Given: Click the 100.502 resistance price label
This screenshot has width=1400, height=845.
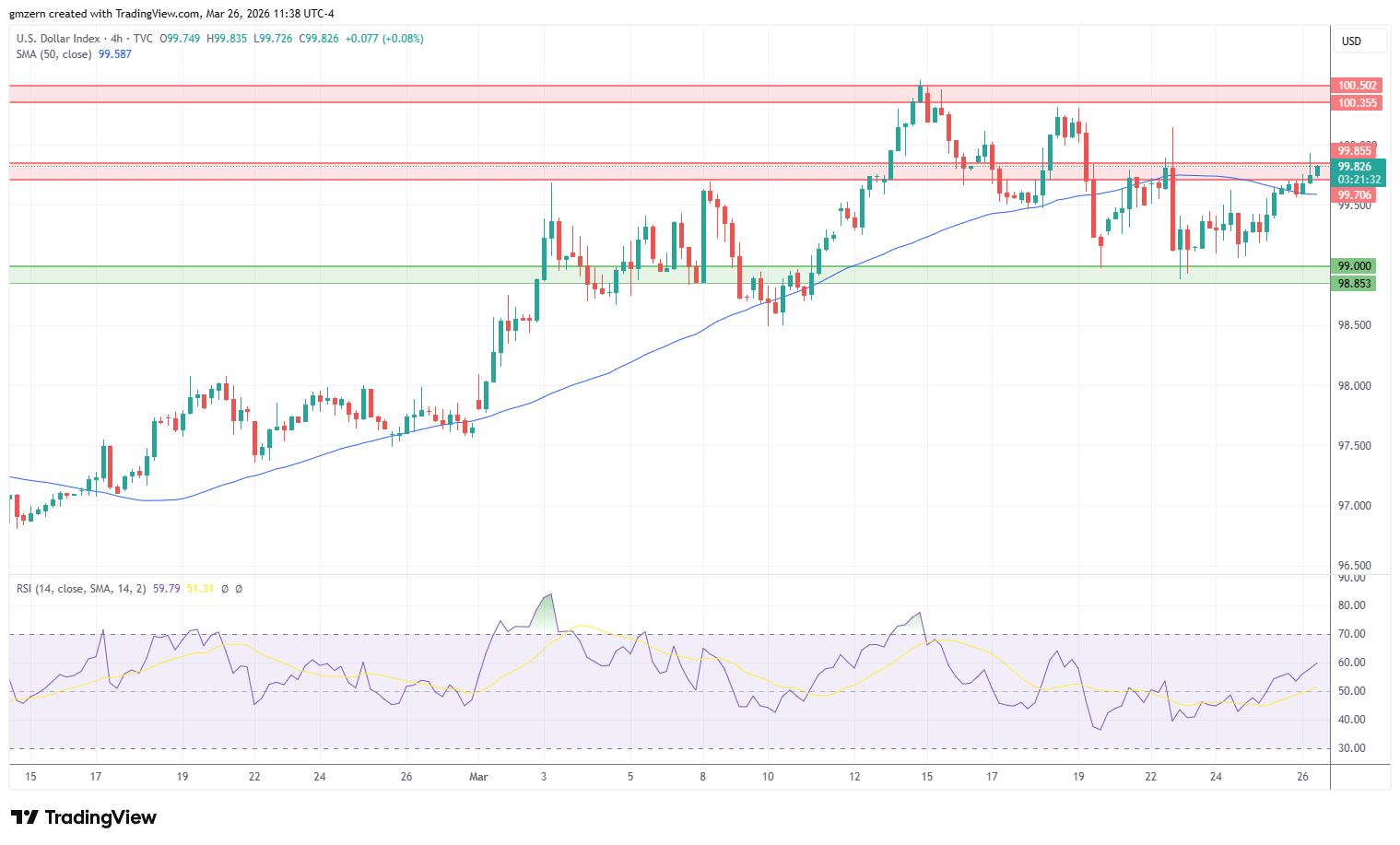Looking at the screenshot, I should 1357,86.
